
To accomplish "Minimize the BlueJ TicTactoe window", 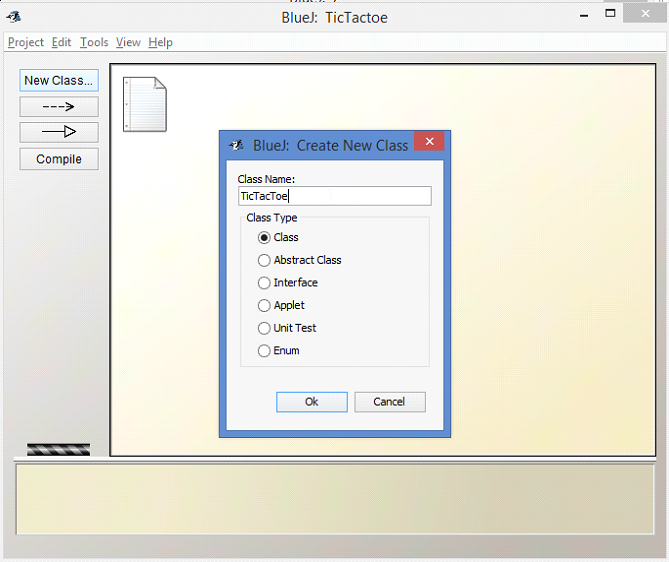I will point(584,15).
